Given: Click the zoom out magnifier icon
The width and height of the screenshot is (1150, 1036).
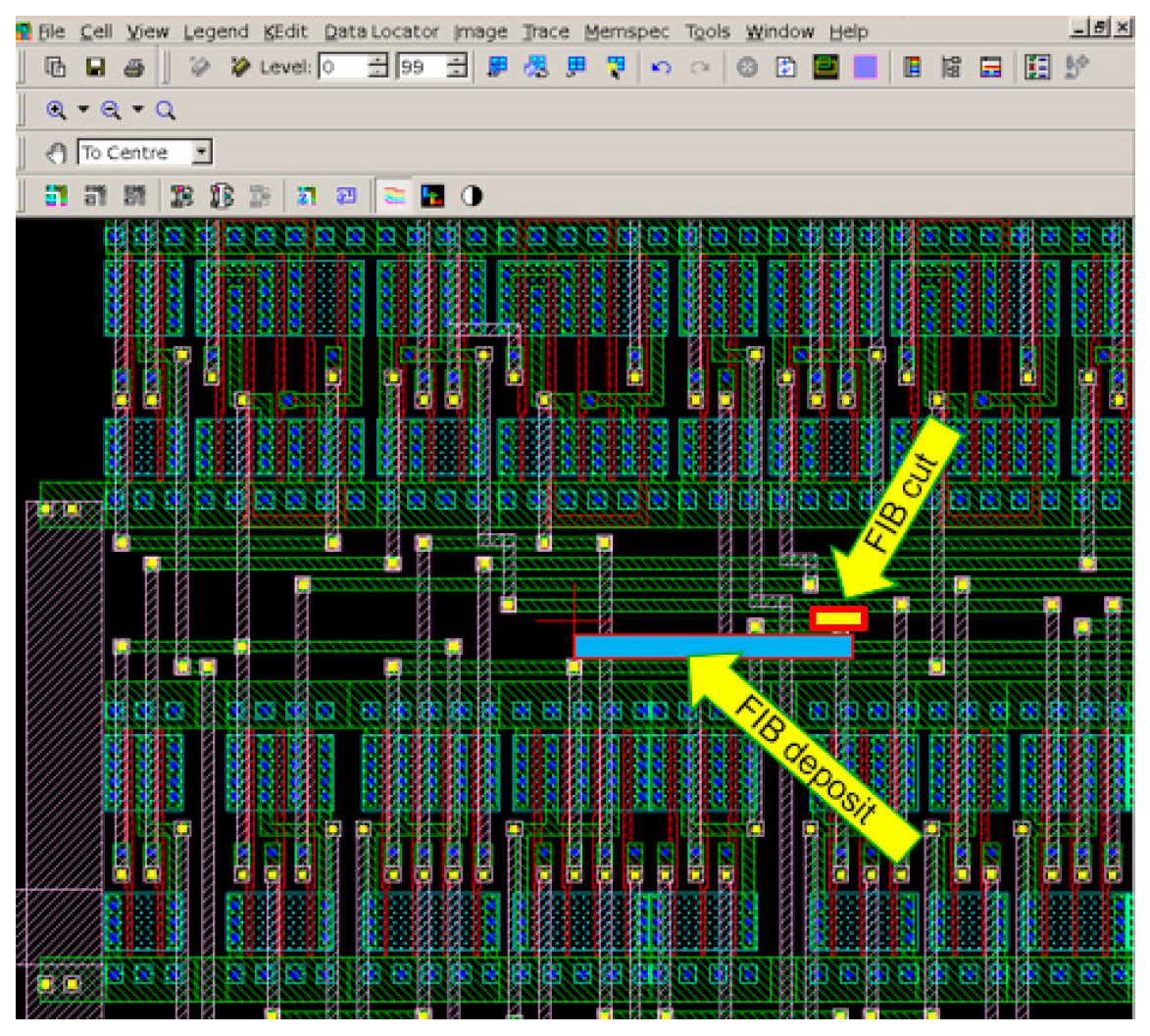Looking at the screenshot, I should click(x=110, y=112).
